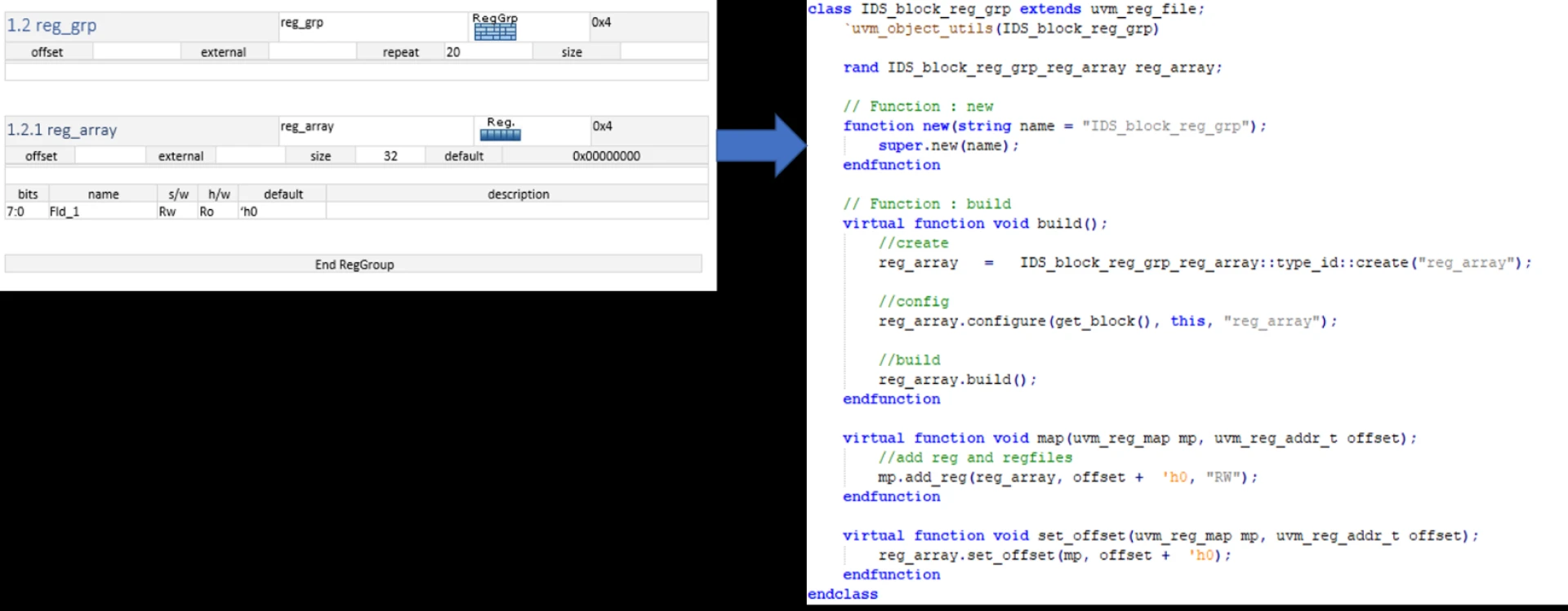The width and height of the screenshot is (1568, 611).
Task: Click the empty offset field of reg_grp
Action: click(x=136, y=52)
